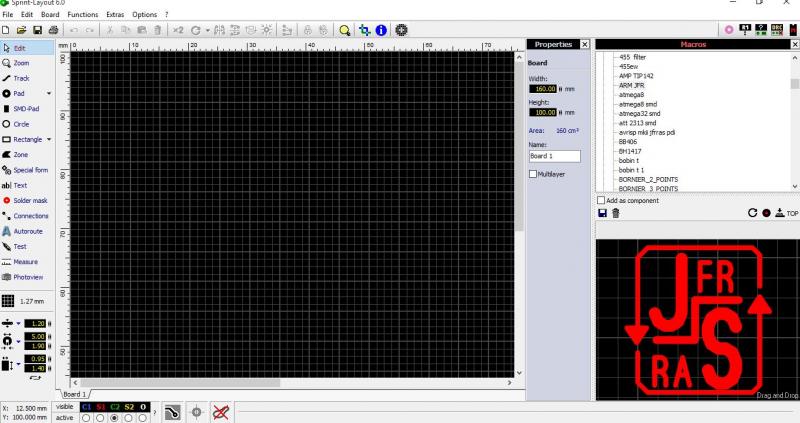This screenshot has width=800, height=423.
Task: Start the Autoroute tool
Action: click(27, 231)
